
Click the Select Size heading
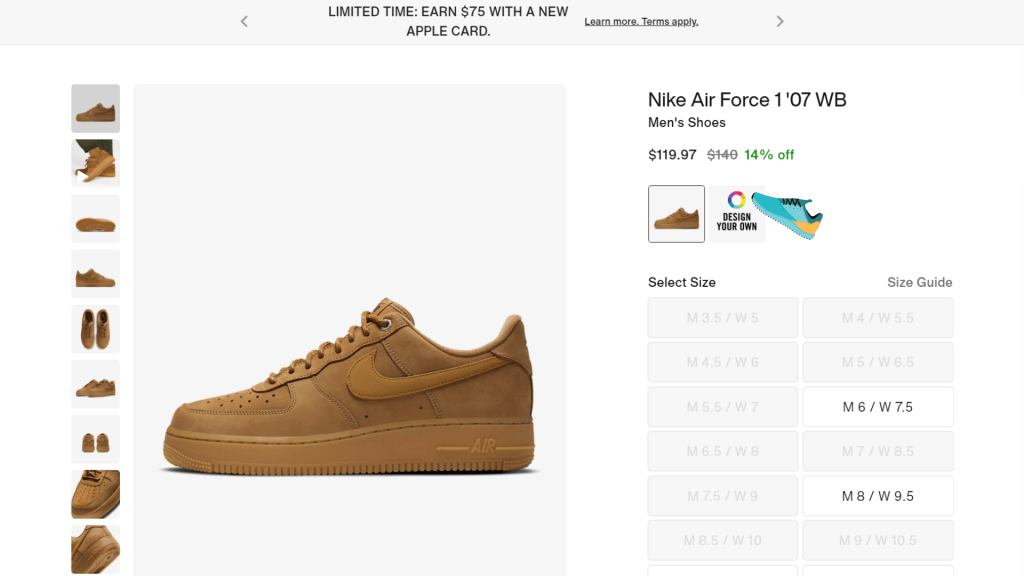pyautogui.click(x=682, y=282)
